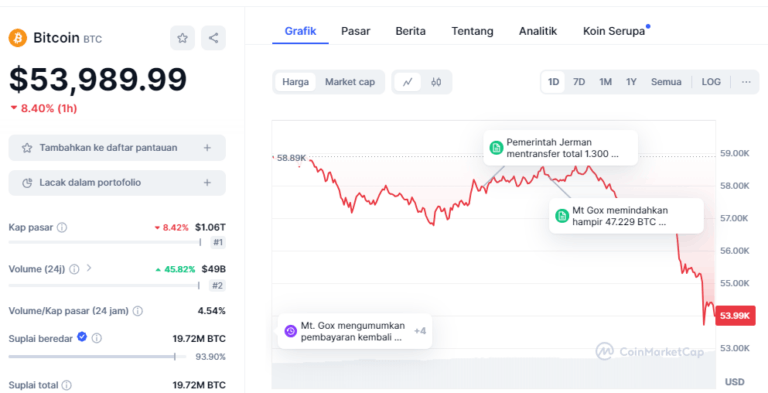Click Tambahkan ke daftar pantauan button

pyautogui.click(x=117, y=147)
